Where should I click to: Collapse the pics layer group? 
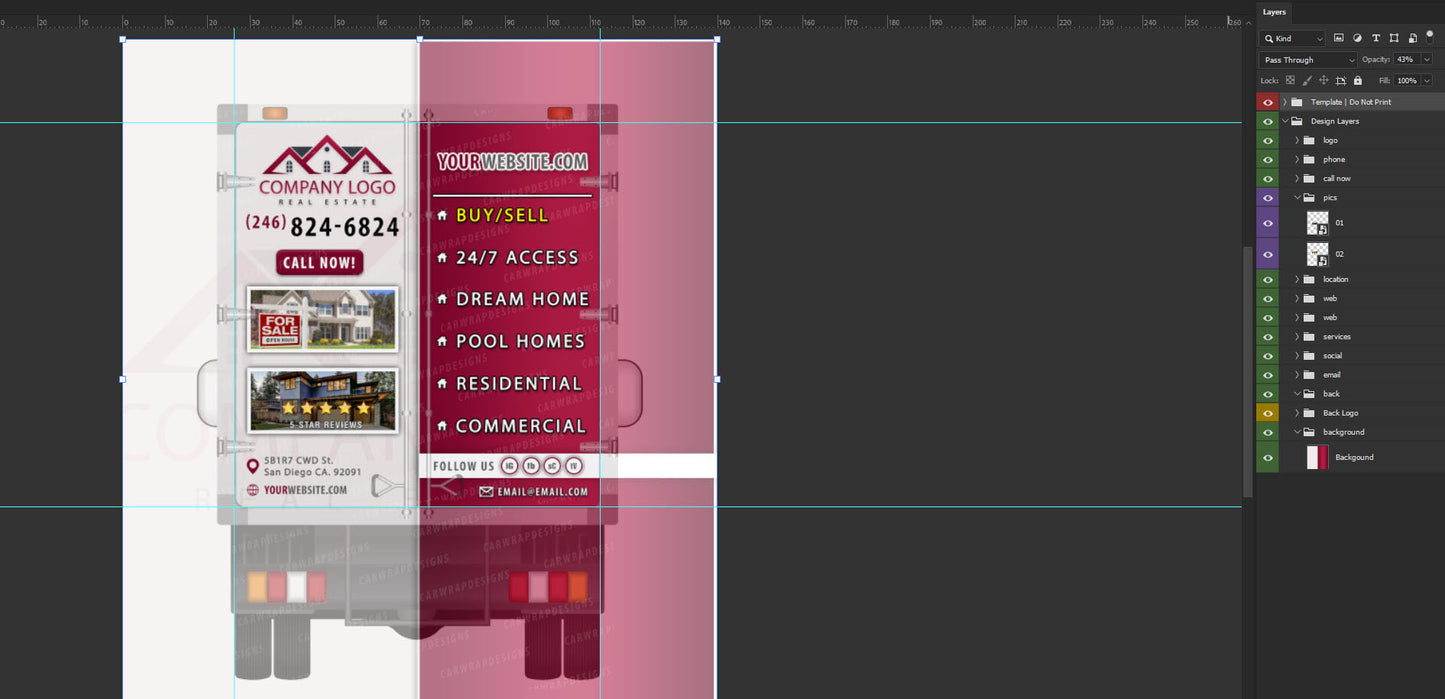click(1297, 198)
